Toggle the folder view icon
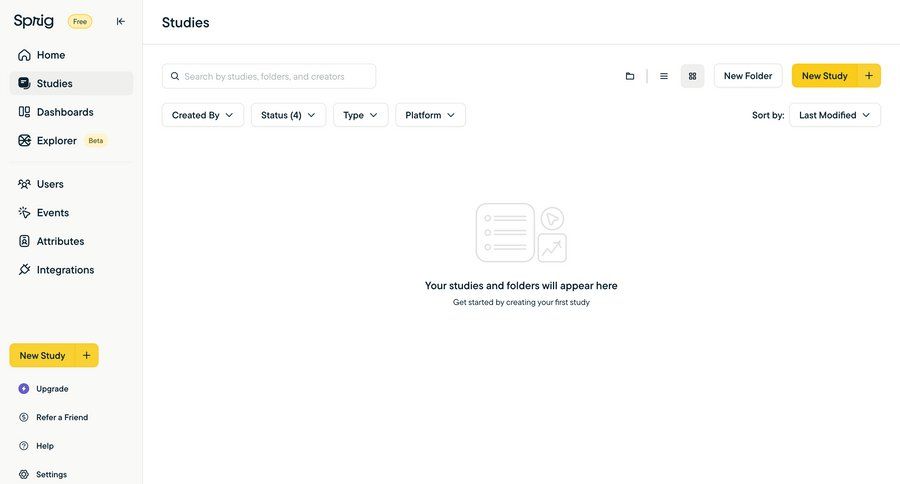This screenshot has height=484, width=900. tap(630, 76)
